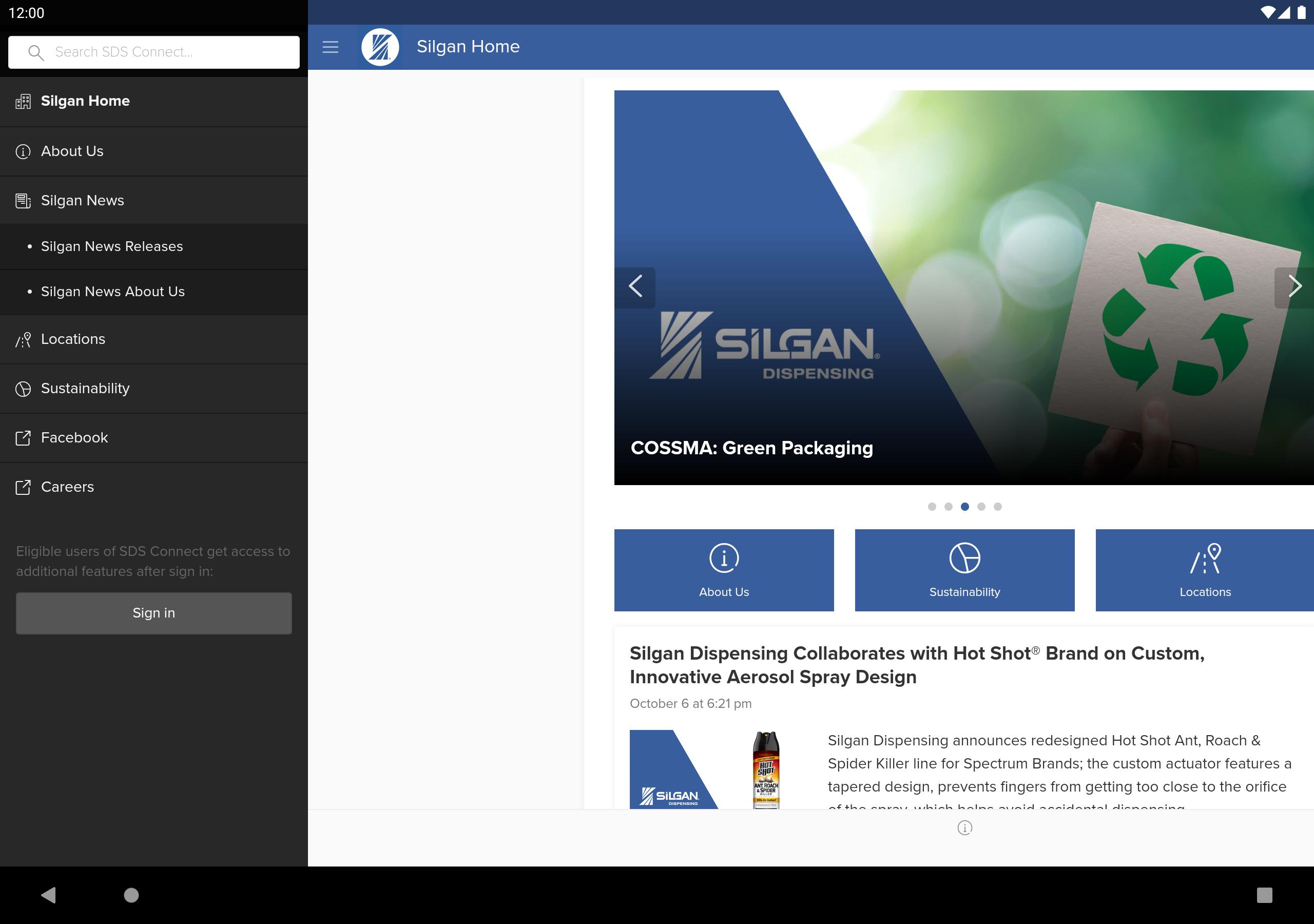Click the Careers external link icon

click(x=23, y=488)
